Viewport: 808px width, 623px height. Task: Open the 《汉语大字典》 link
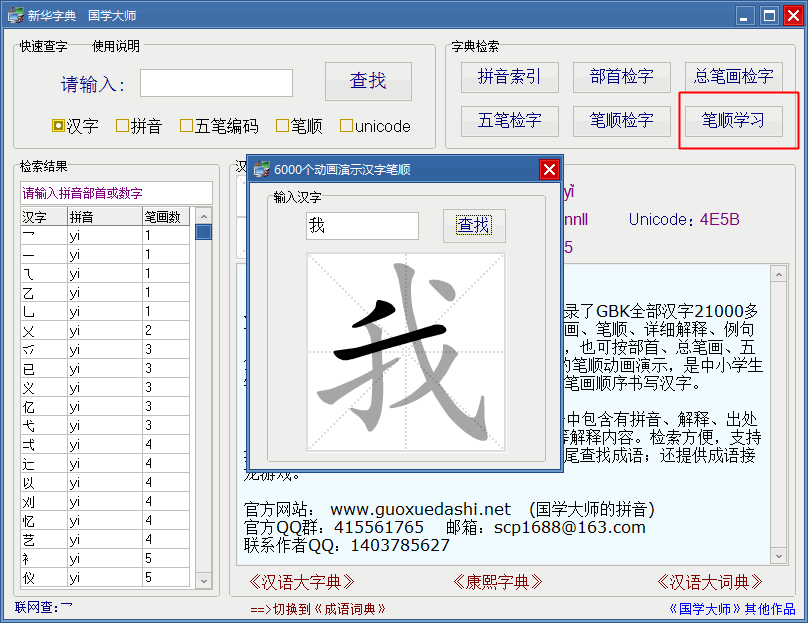[301, 582]
